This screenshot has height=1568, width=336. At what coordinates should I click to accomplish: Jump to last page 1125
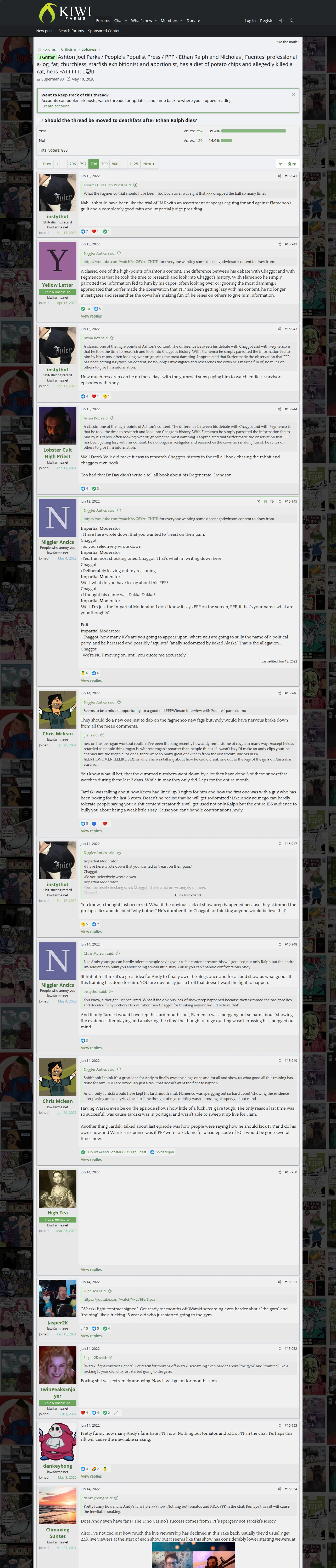coord(133,164)
